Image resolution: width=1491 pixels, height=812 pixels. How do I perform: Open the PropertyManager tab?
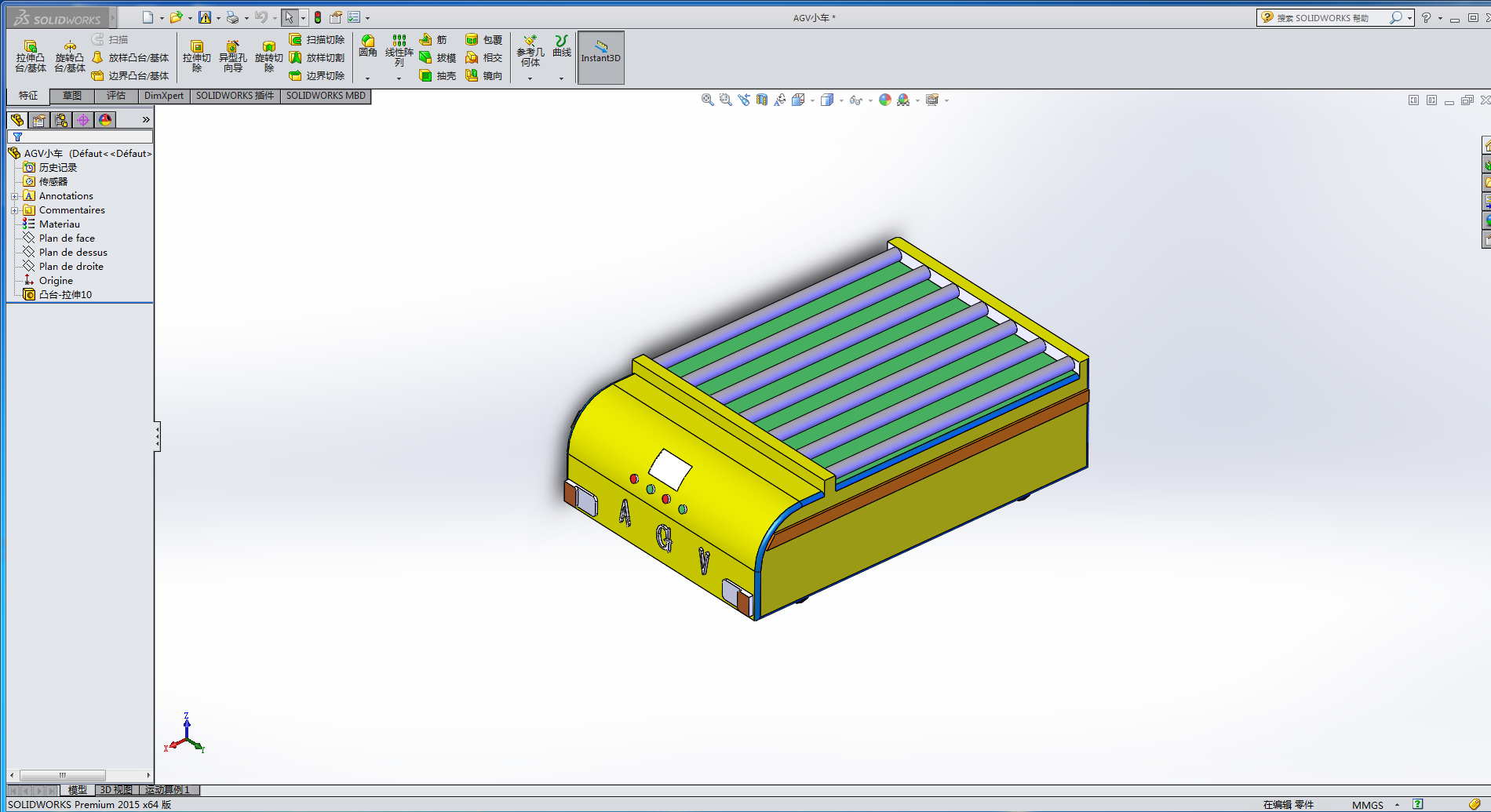39,119
